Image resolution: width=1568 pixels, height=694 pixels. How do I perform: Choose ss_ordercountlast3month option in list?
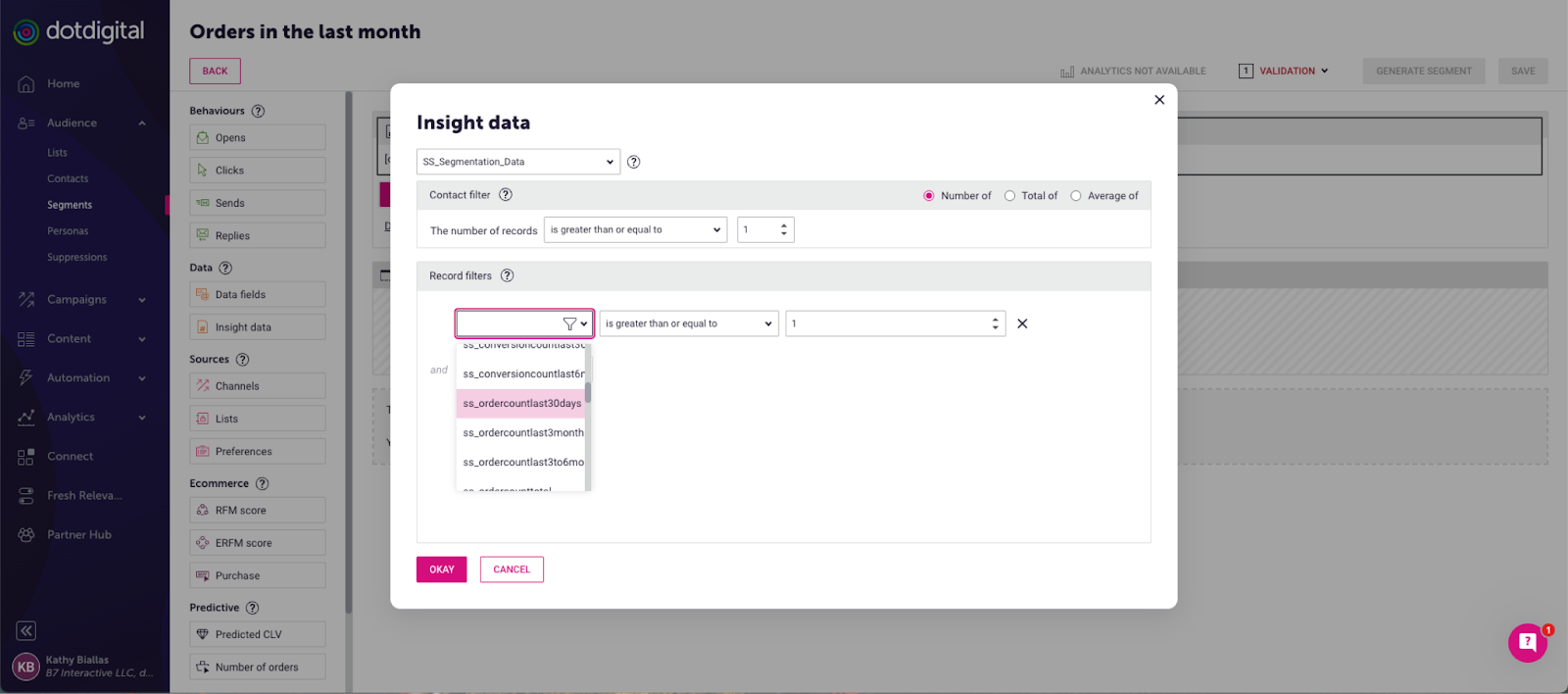point(521,433)
